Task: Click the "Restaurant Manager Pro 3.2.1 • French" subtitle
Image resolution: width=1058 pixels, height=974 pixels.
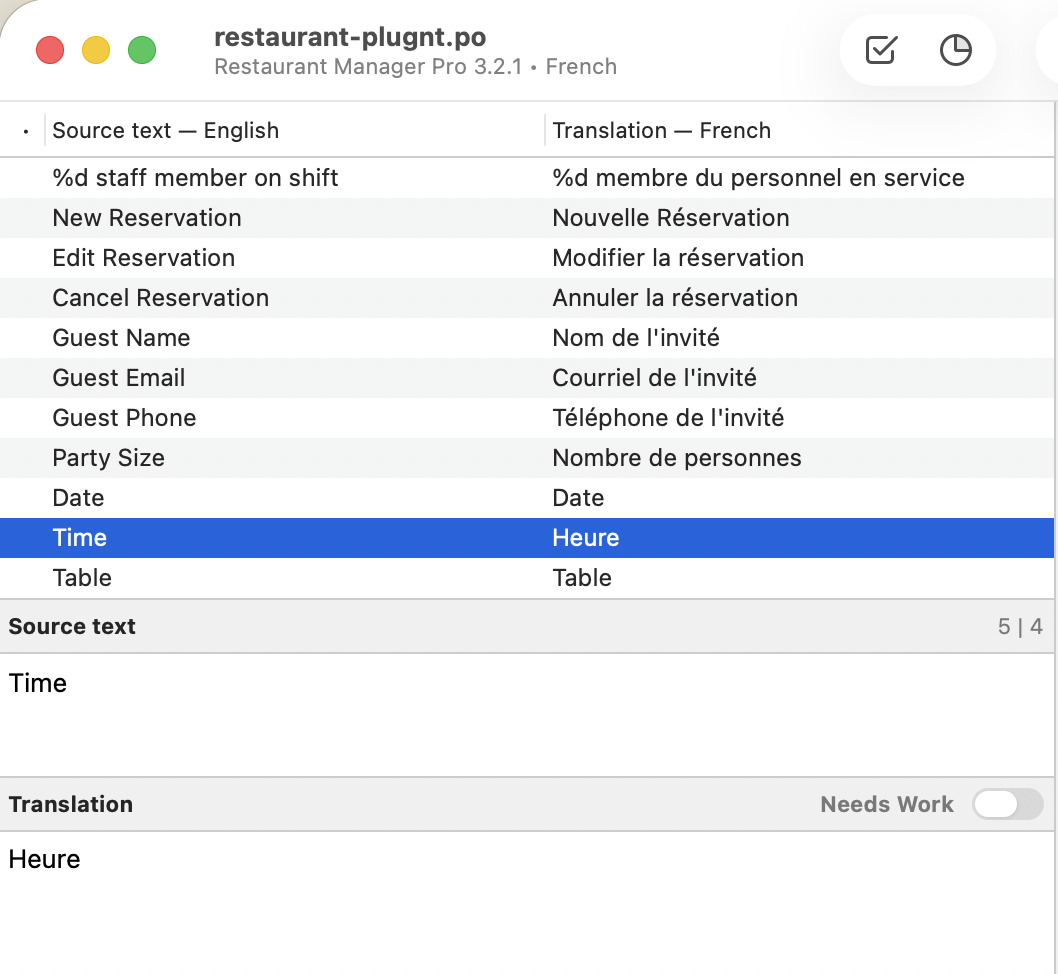Action: (x=416, y=66)
